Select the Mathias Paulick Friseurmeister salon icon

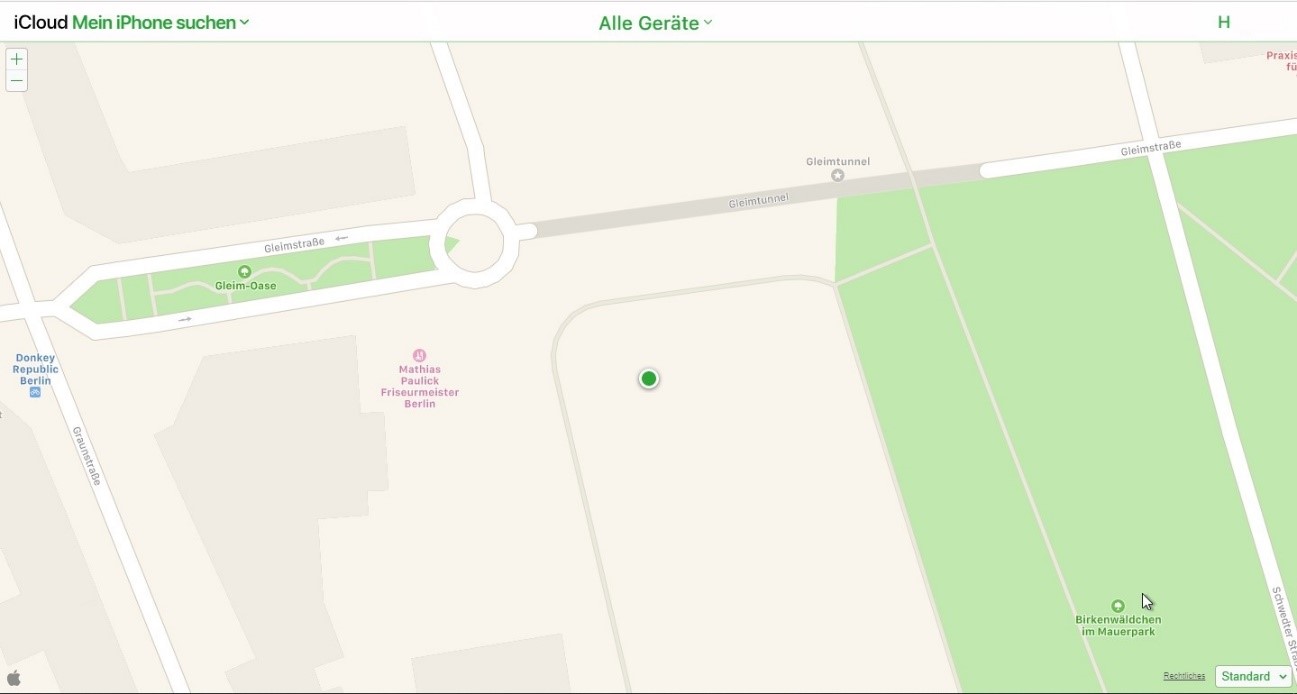coord(419,355)
